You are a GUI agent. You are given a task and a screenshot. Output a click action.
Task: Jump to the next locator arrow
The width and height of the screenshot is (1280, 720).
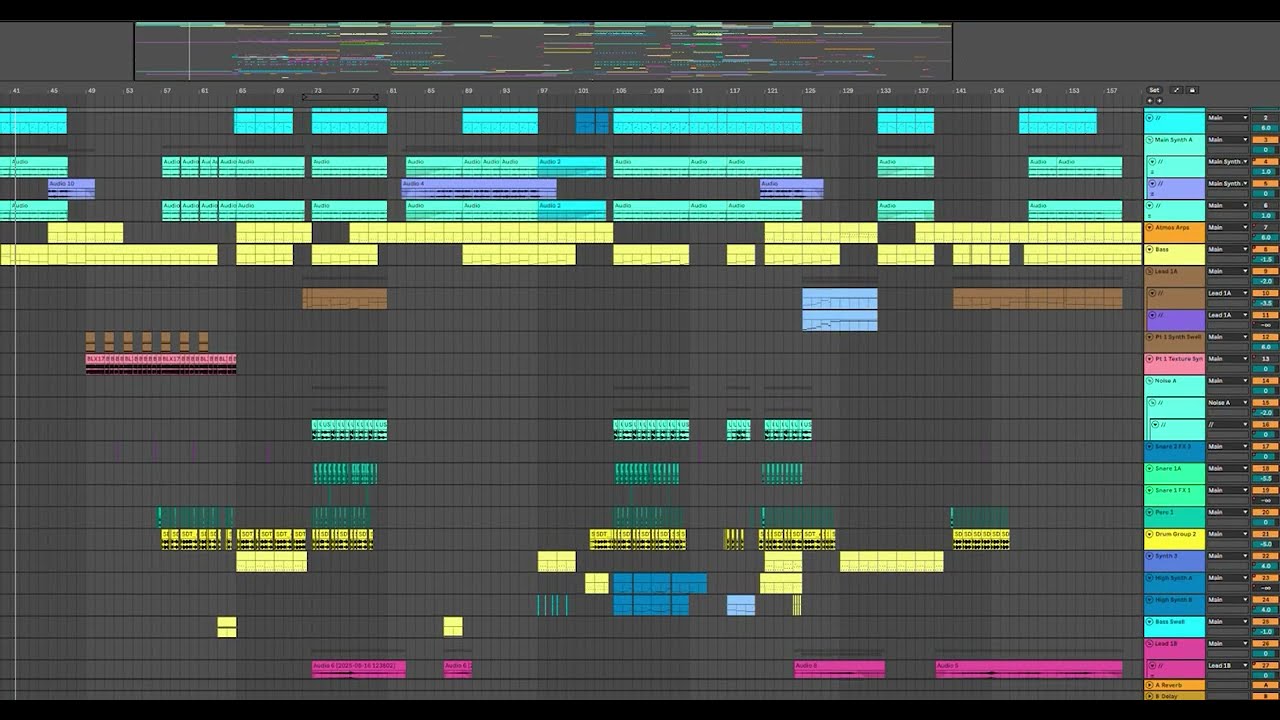(1158, 101)
